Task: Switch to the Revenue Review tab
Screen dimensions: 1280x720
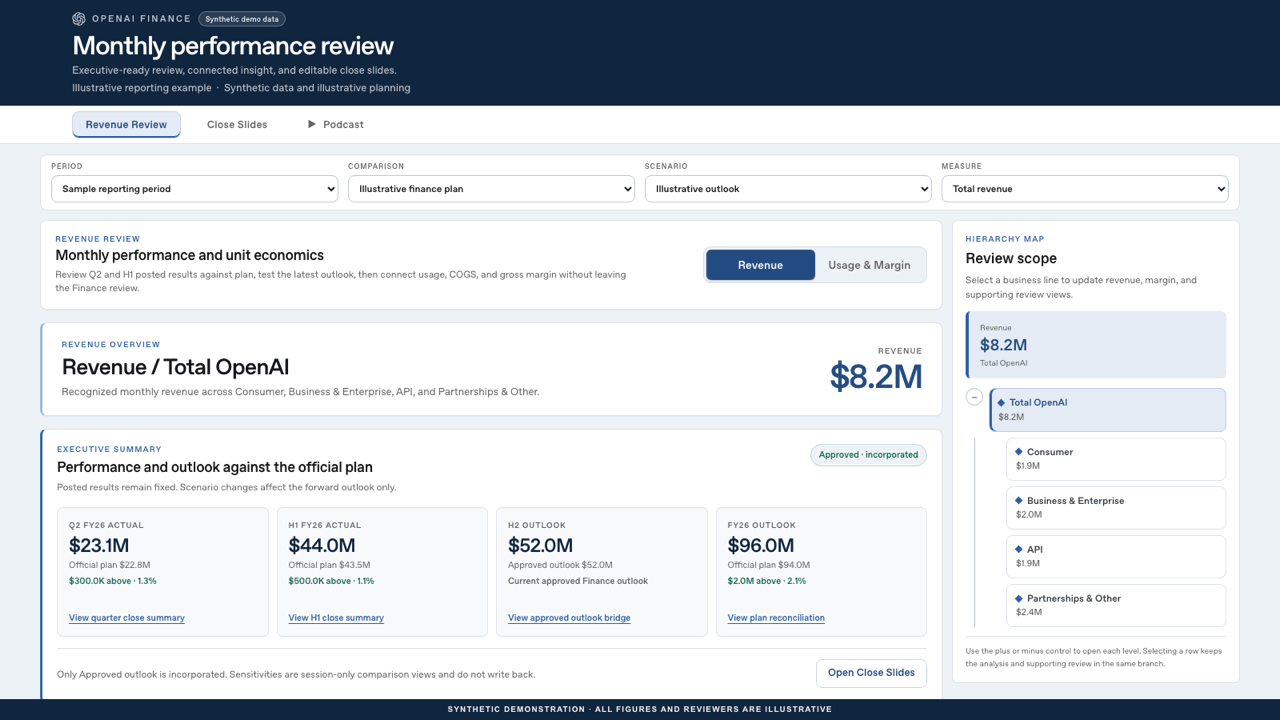Action: 126,124
